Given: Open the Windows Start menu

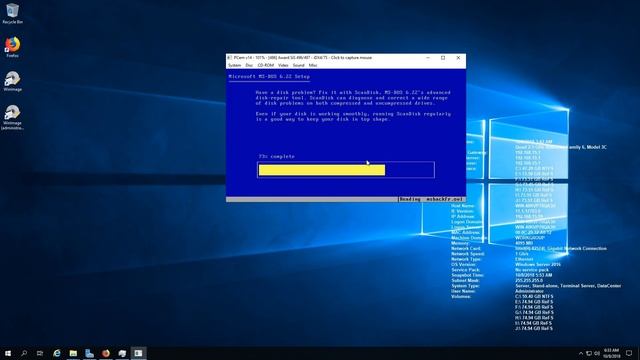Looking at the screenshot, I should [8, 353].
